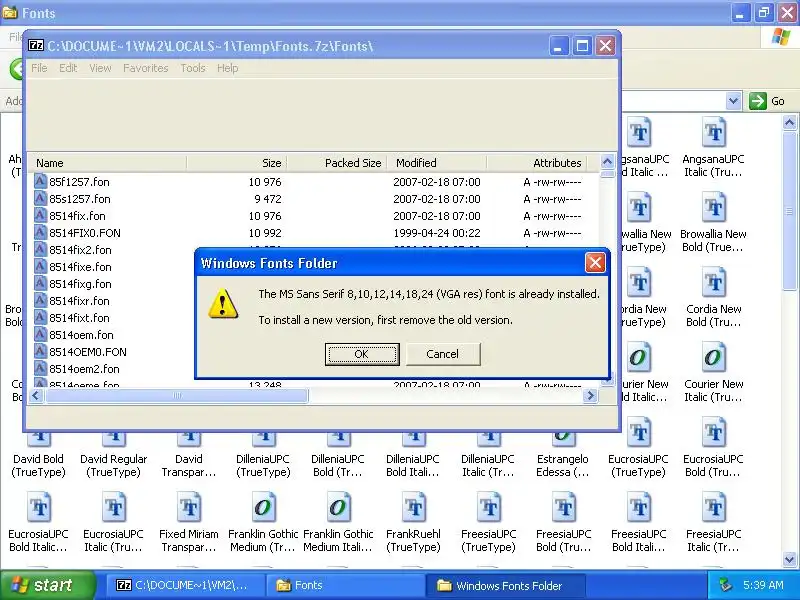Select the 85s1257.fon file icon
The width and height of the screenshot is (800, 600).
coord(41,198)
